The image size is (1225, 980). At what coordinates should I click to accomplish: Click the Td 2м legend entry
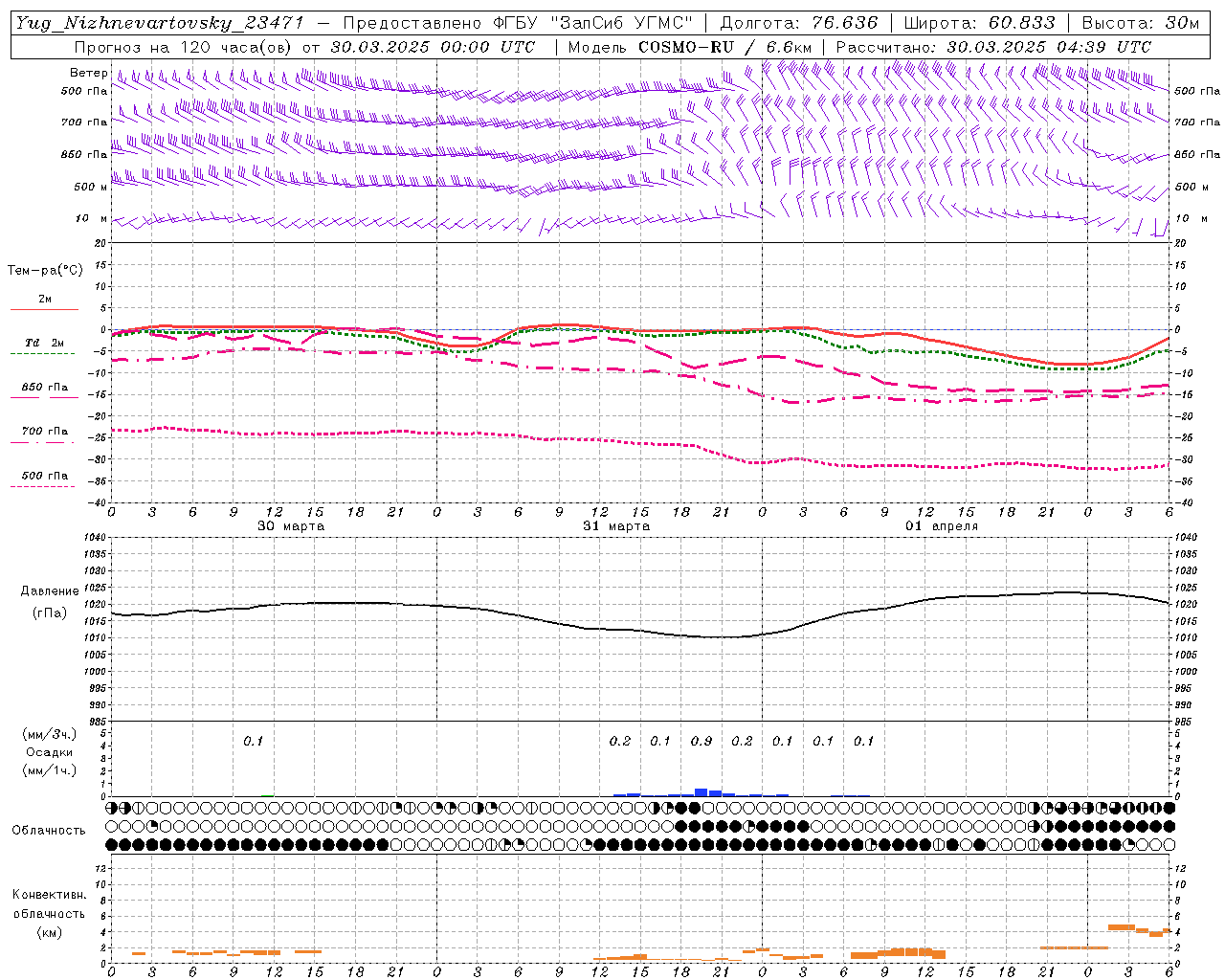point(44,343)
